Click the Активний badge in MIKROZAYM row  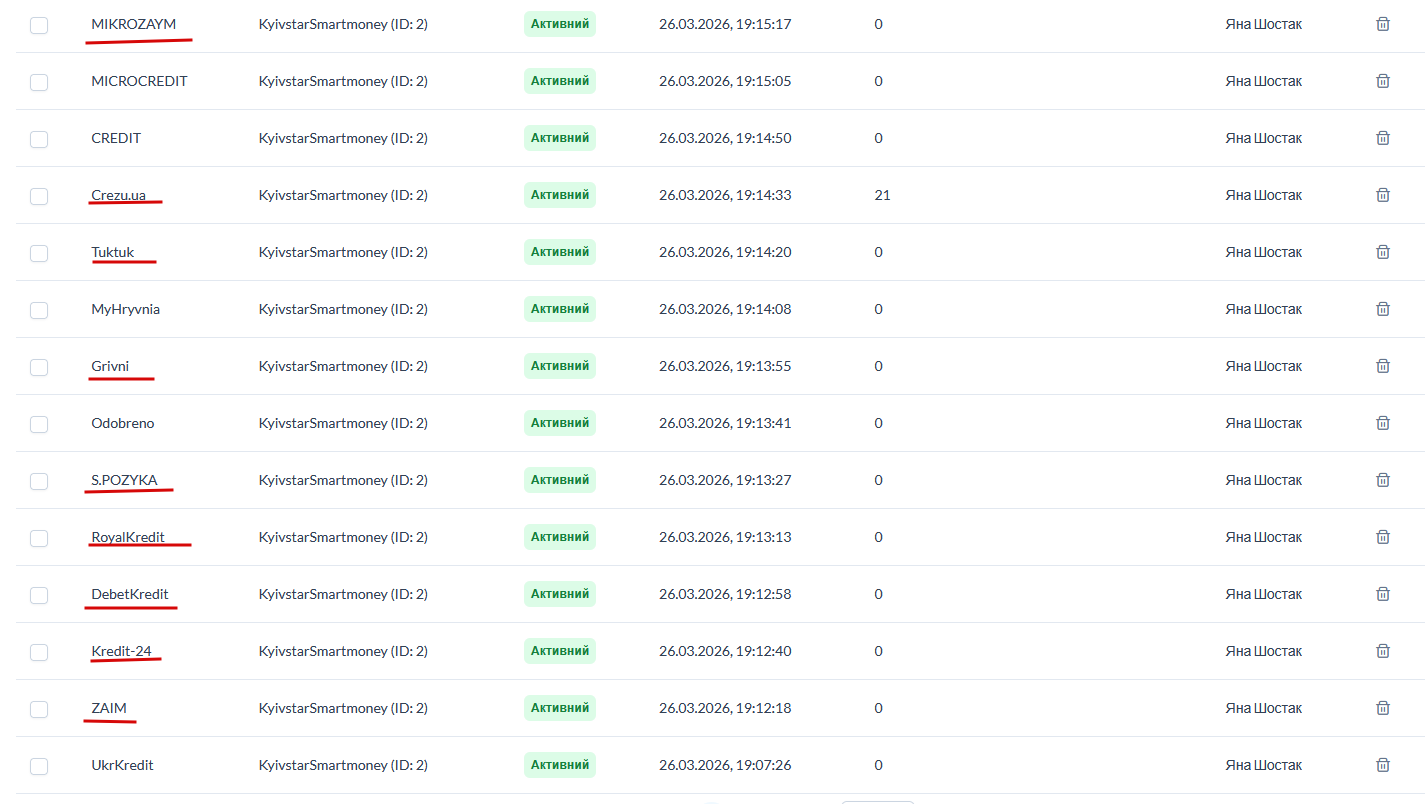(560, 24)
